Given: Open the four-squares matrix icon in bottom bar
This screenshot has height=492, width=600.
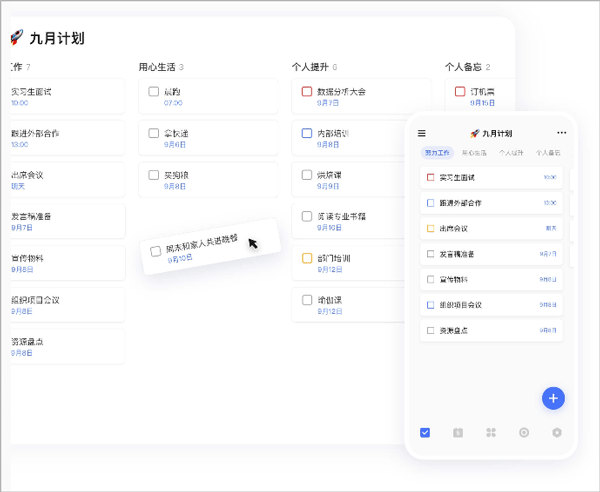Looking at the screenshot, I should coord(491,433).
